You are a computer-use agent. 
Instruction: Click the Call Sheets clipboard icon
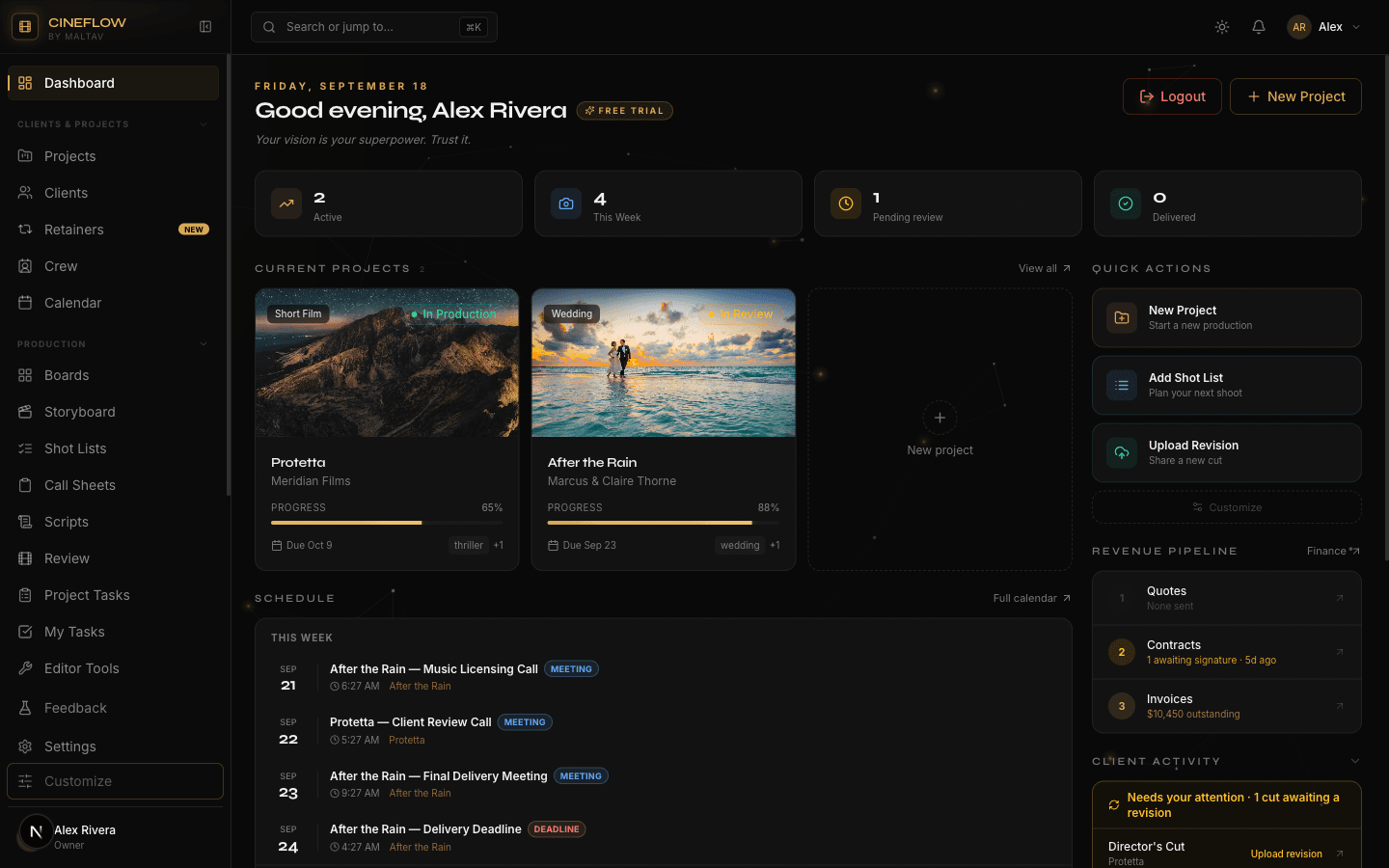(25, 485)
